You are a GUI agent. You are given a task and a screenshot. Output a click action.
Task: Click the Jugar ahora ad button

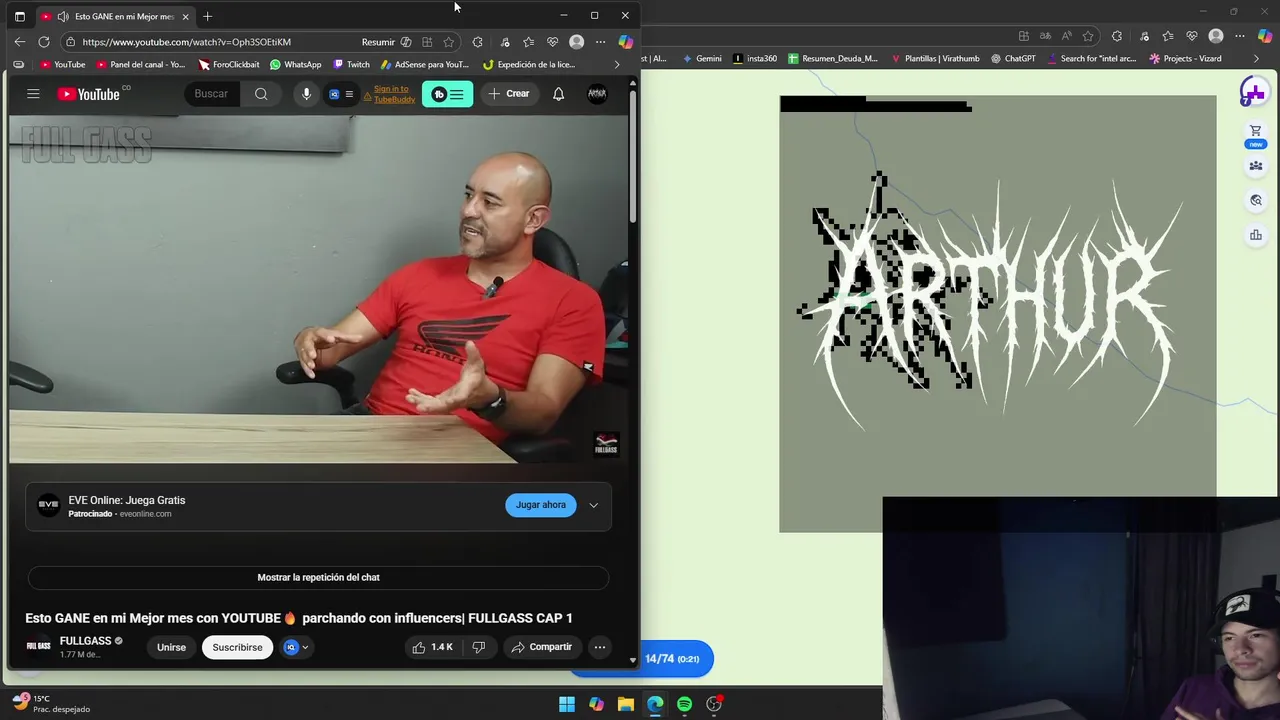pyautogui.click(x=540, y=505)
